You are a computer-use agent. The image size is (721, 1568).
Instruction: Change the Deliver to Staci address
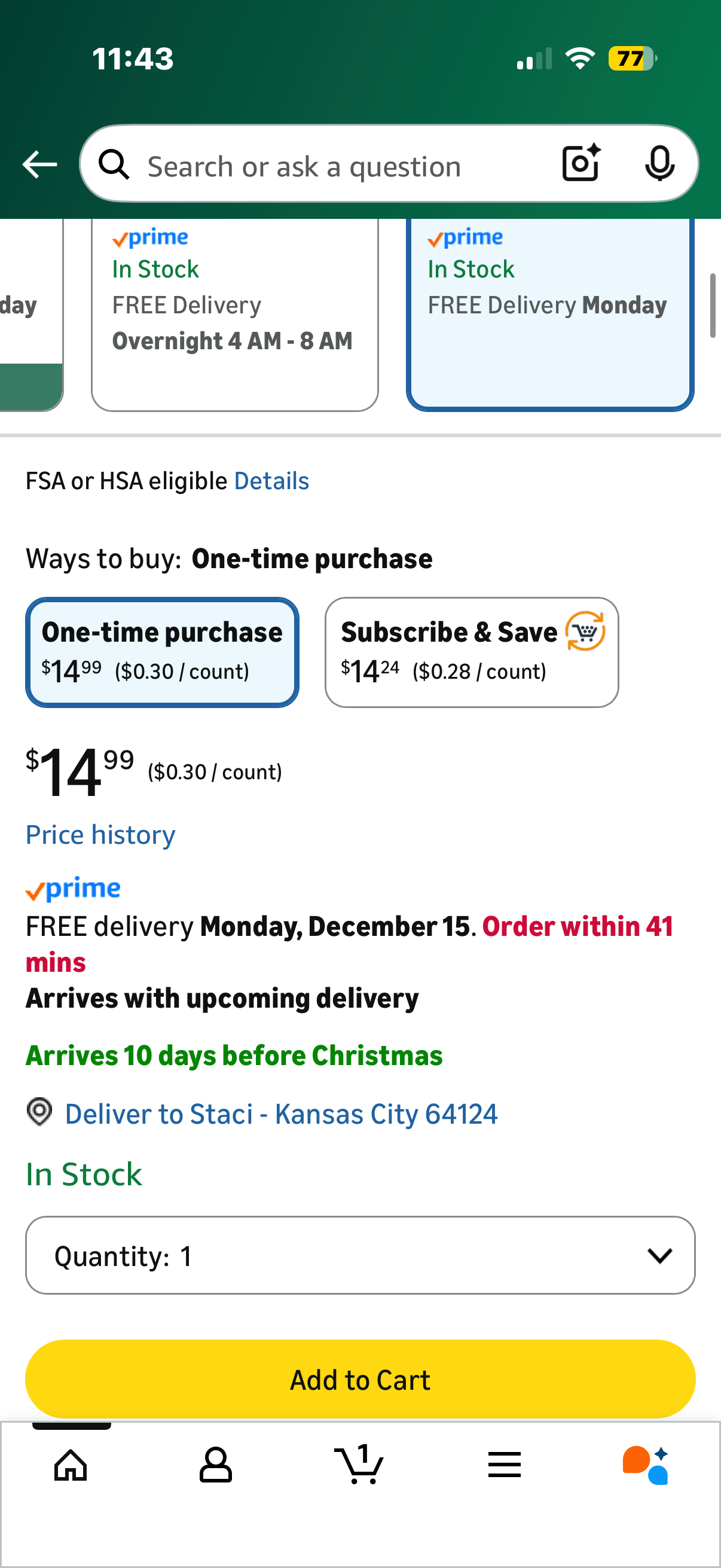click(x=281, y=1114)
